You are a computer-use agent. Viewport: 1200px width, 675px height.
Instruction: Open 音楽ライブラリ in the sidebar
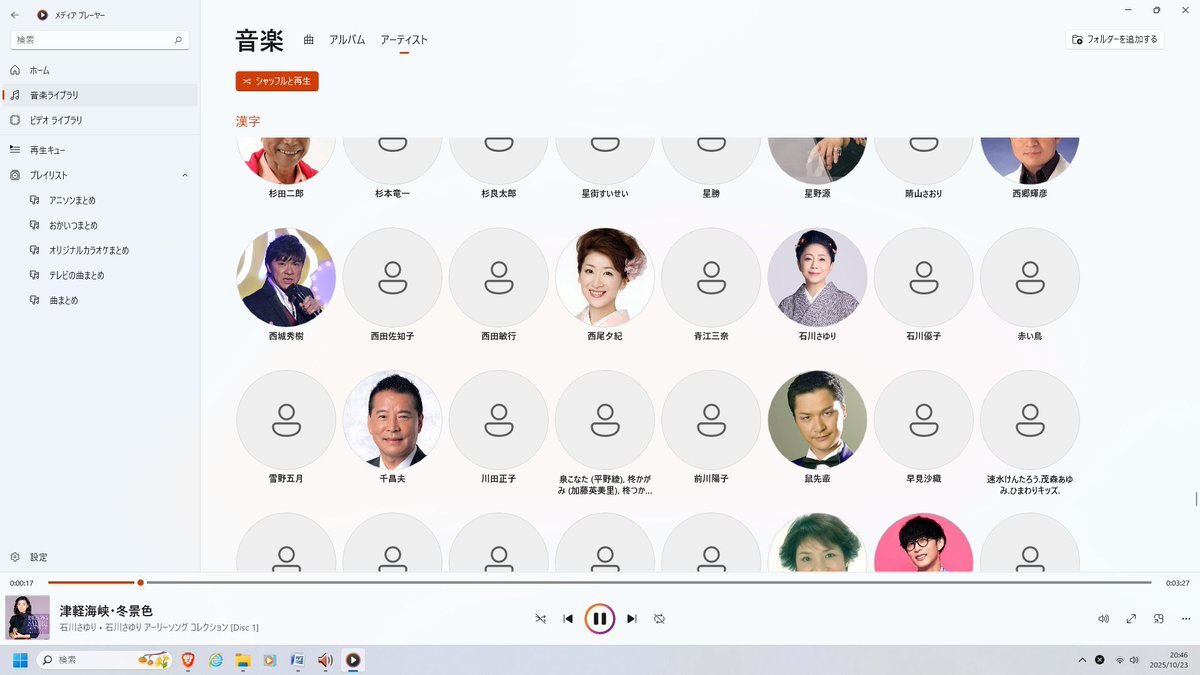[x=100, y=95]
